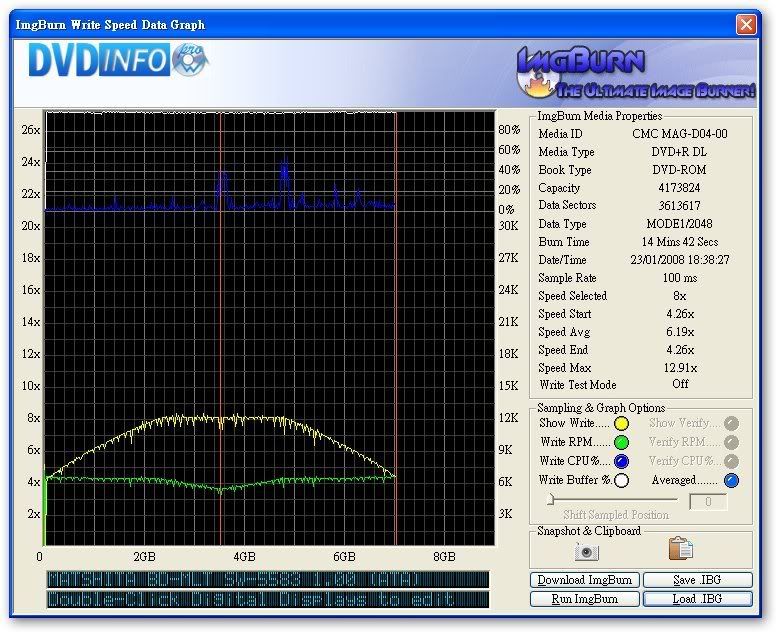The image size is (776, 632).
Task: Toggle the greyed Show Verify indicator
Action: tap(731, 424)
